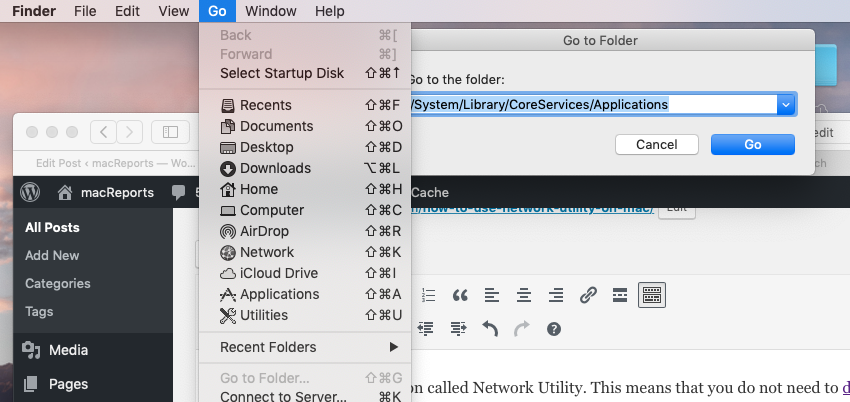The height and width of the screenshot is (402, 850).
Task: Click the permalink Edit button
Action: pyautogui.click(x=677, y=210)
